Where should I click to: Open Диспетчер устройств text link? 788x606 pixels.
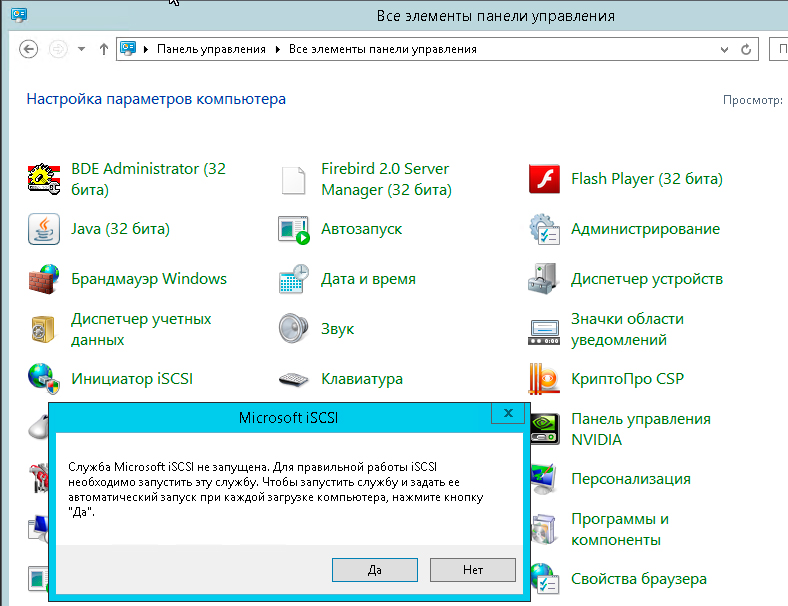click(x=647, y=279)
